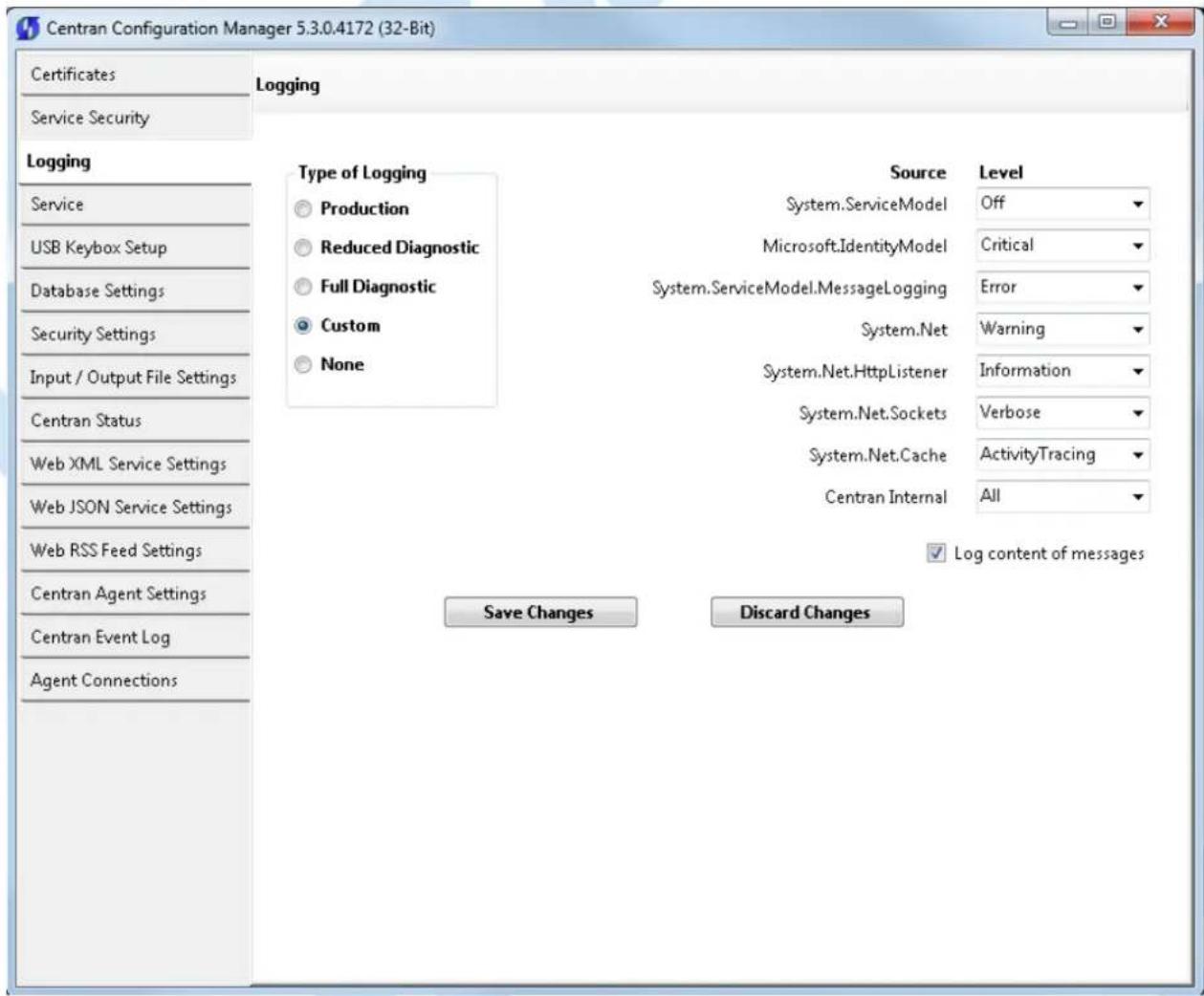Expand the System.Net.HttpListener level dropdown

pos(1062,371)
